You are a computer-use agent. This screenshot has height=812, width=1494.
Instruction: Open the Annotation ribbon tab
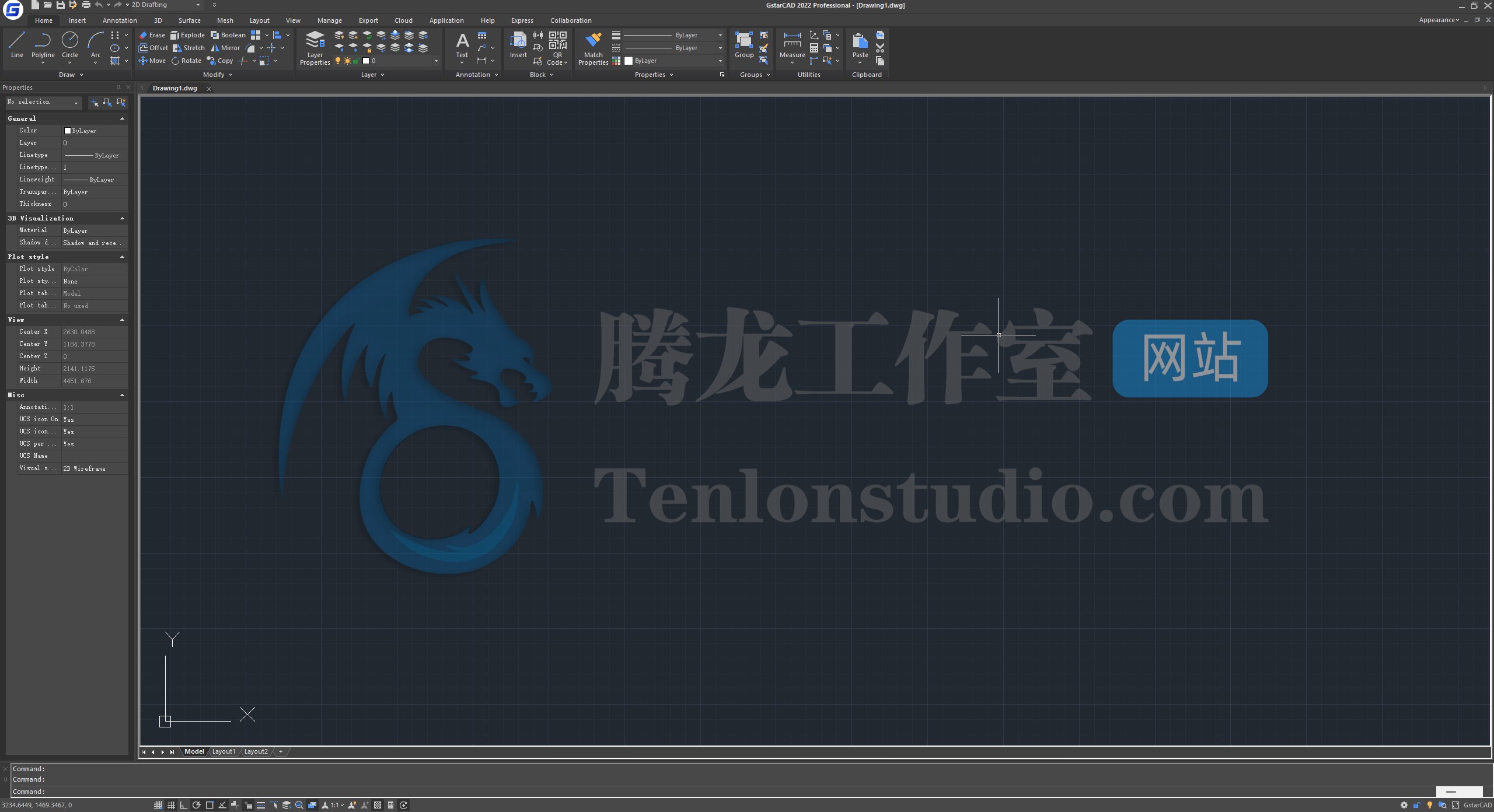point(120,20)
